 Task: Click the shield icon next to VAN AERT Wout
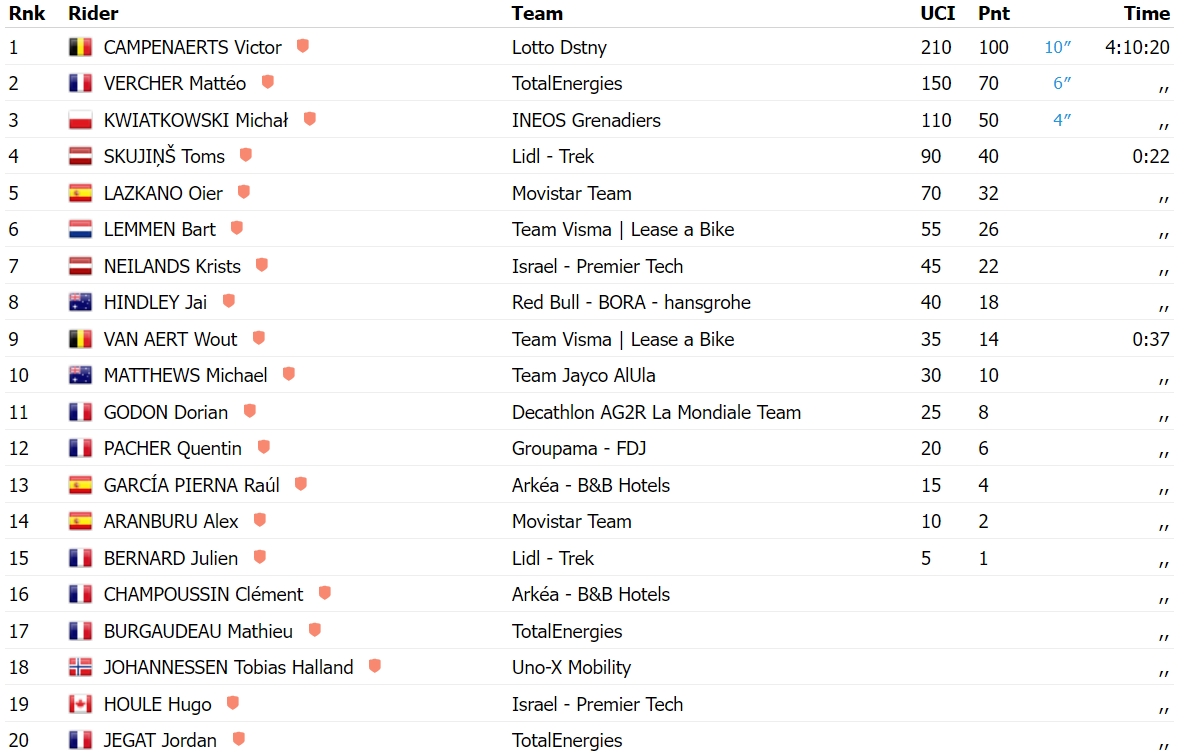pyautogui.click(x=259, y=338)
